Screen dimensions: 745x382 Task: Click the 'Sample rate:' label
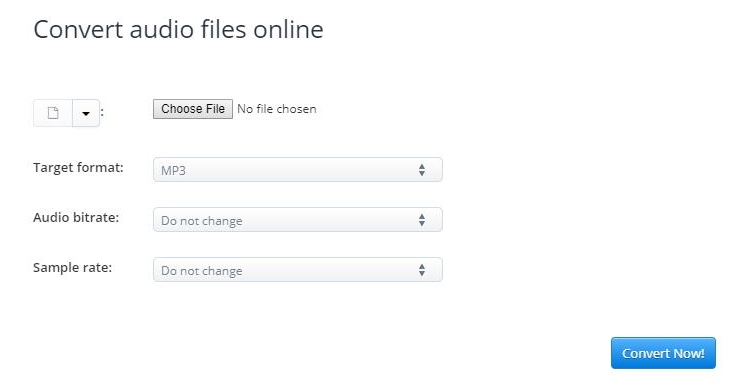tap(73, 267)
